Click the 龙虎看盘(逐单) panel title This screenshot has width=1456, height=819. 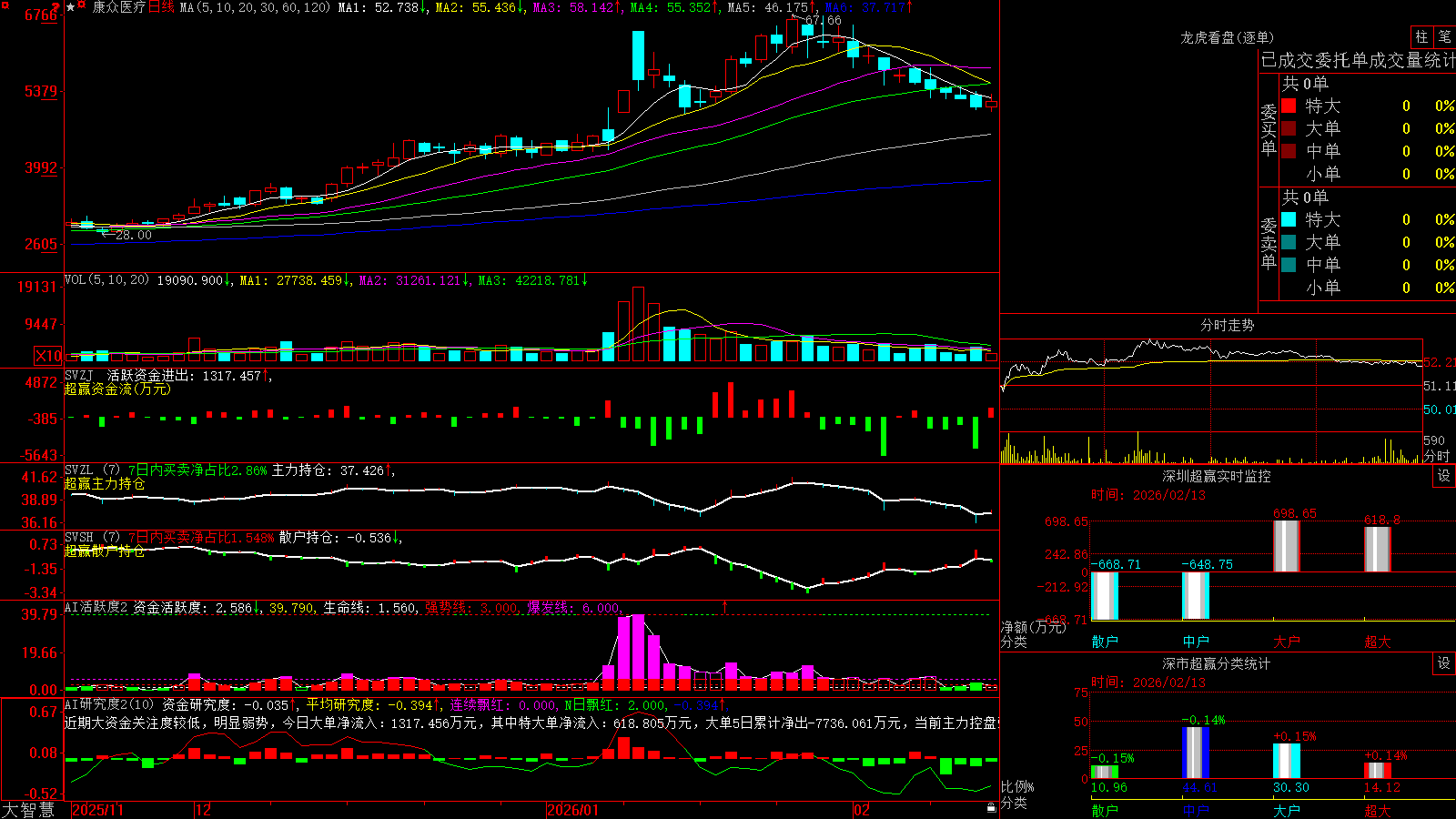coord(1227,37)
